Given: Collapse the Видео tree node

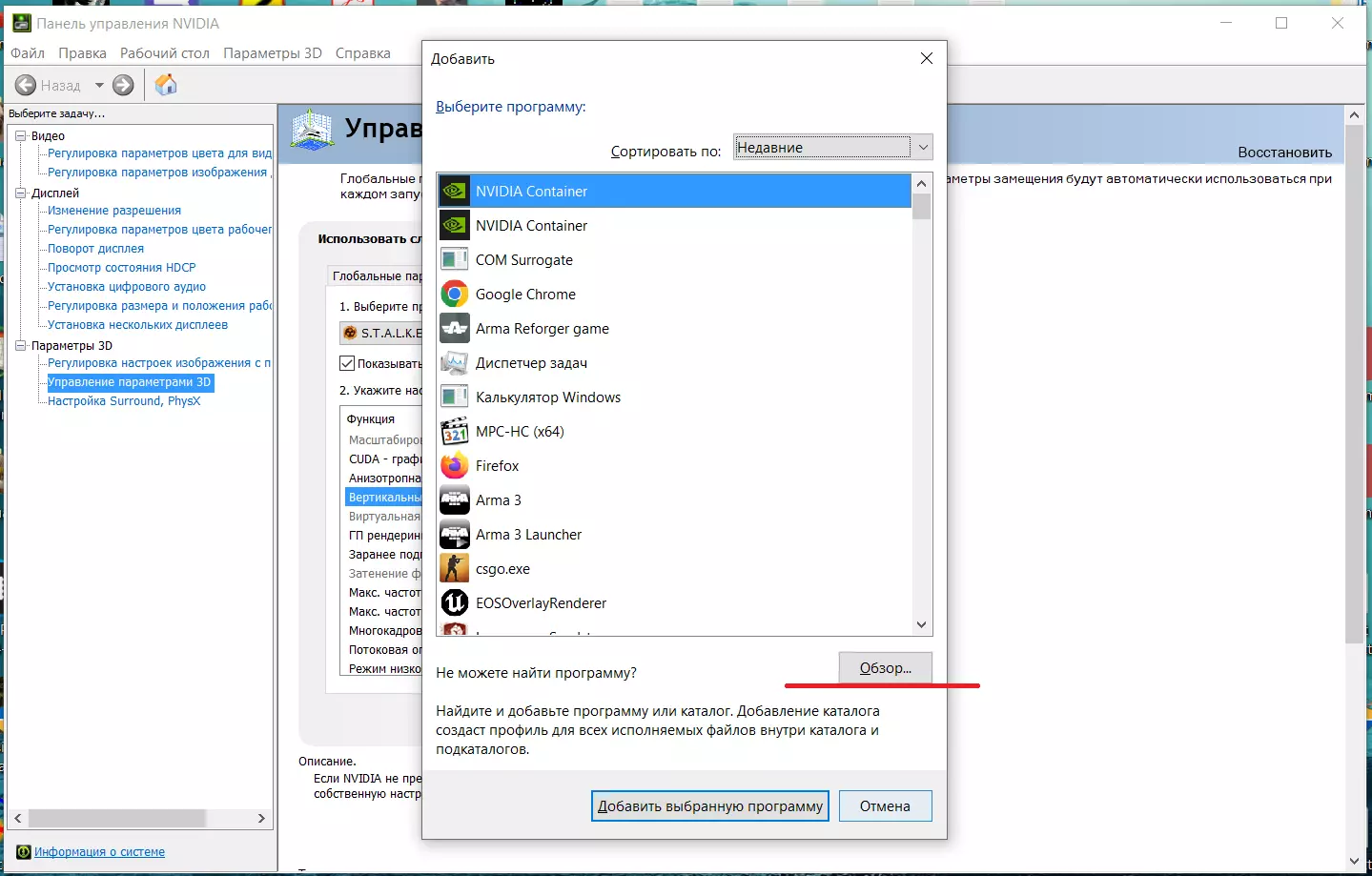Looking at the screenshot, I should click(20, 136).
